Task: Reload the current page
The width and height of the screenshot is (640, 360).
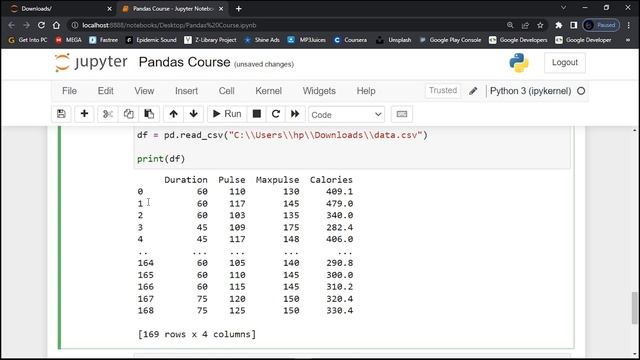Action: [41, 25]
